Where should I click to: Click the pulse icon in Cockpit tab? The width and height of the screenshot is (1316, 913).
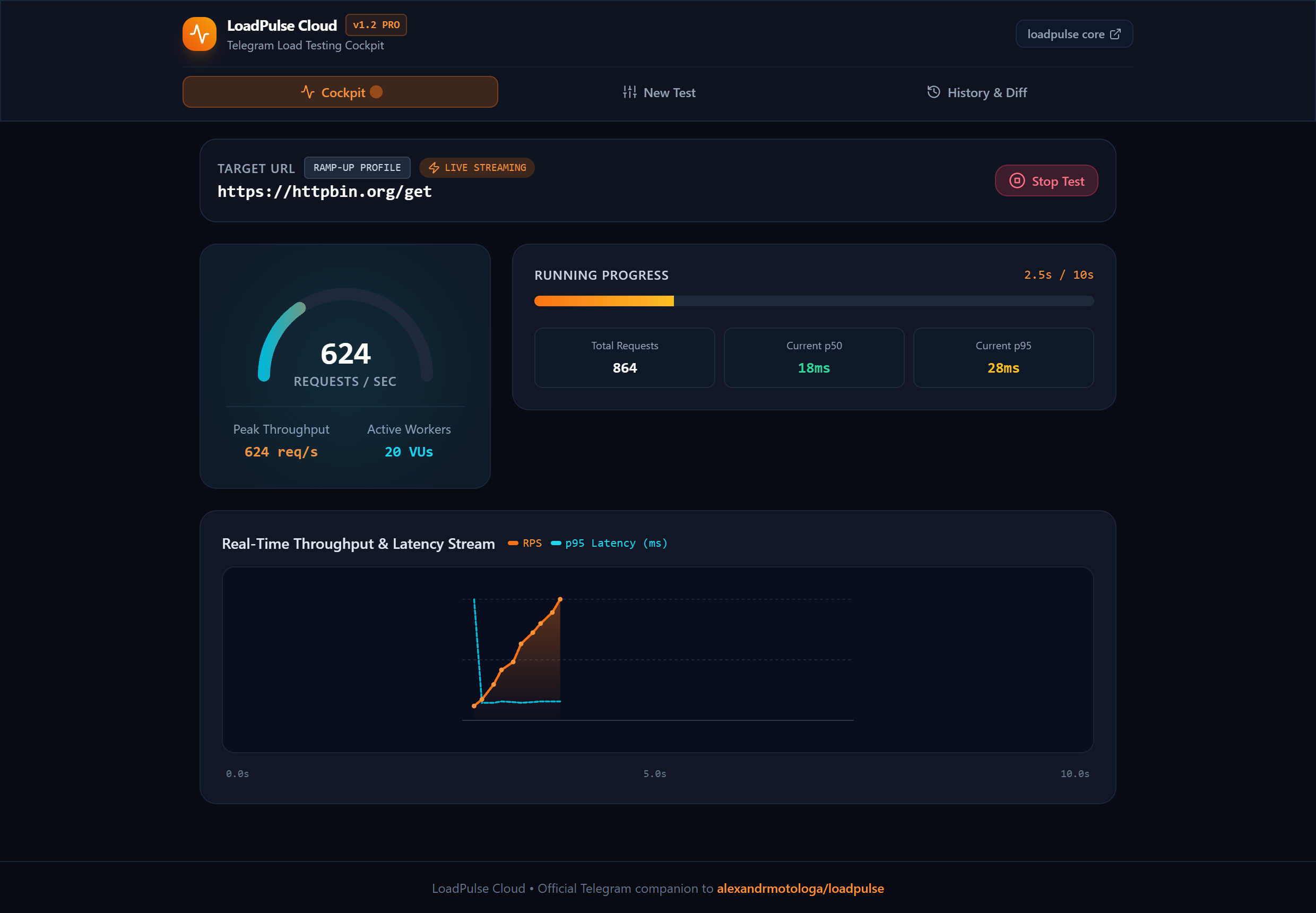(308, 92)
